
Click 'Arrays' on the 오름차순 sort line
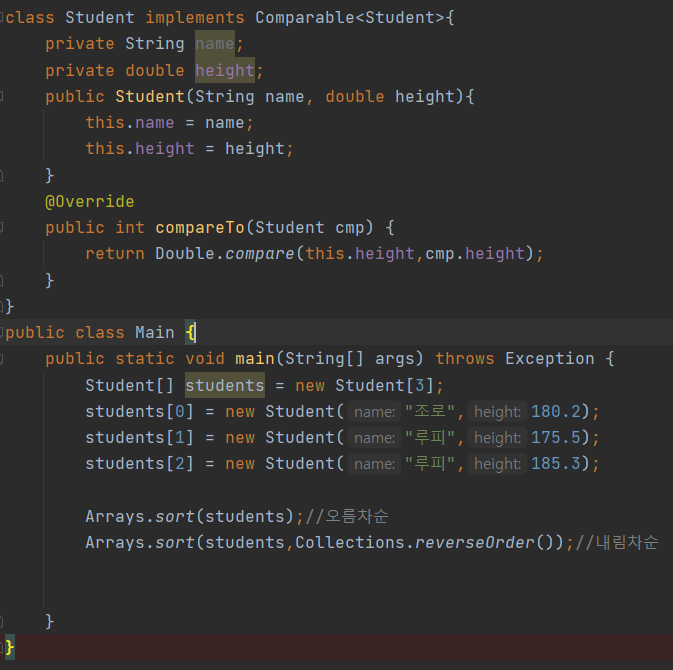pos(115,516)
